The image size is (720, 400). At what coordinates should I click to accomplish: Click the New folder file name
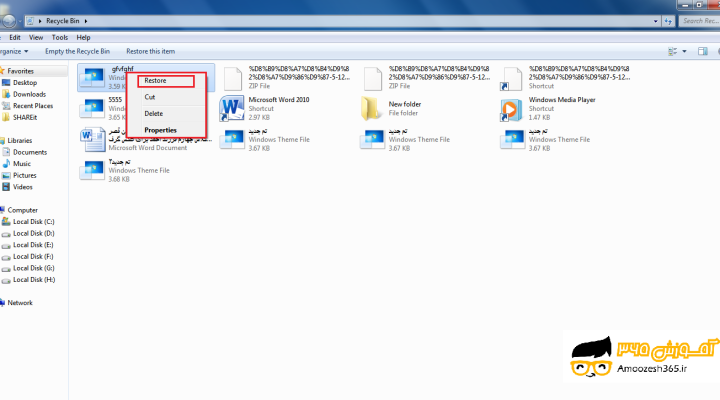[405, 104]
